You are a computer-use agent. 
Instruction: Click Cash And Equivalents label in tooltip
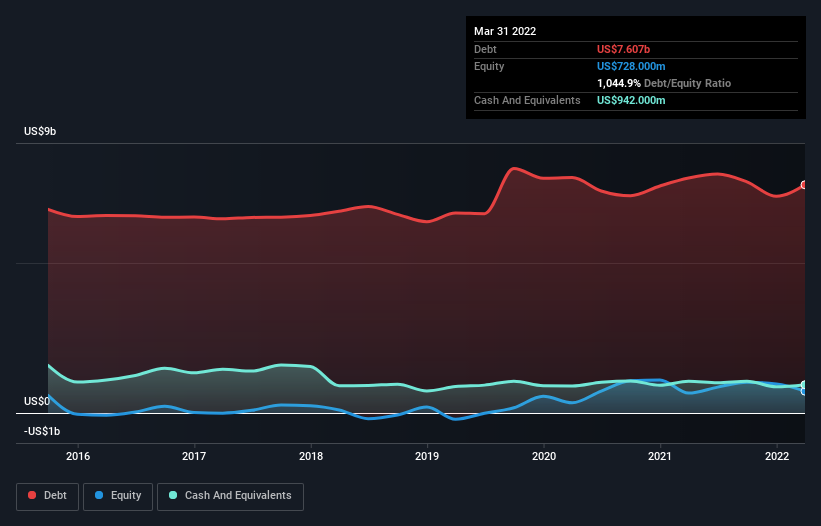click(527, 100)
